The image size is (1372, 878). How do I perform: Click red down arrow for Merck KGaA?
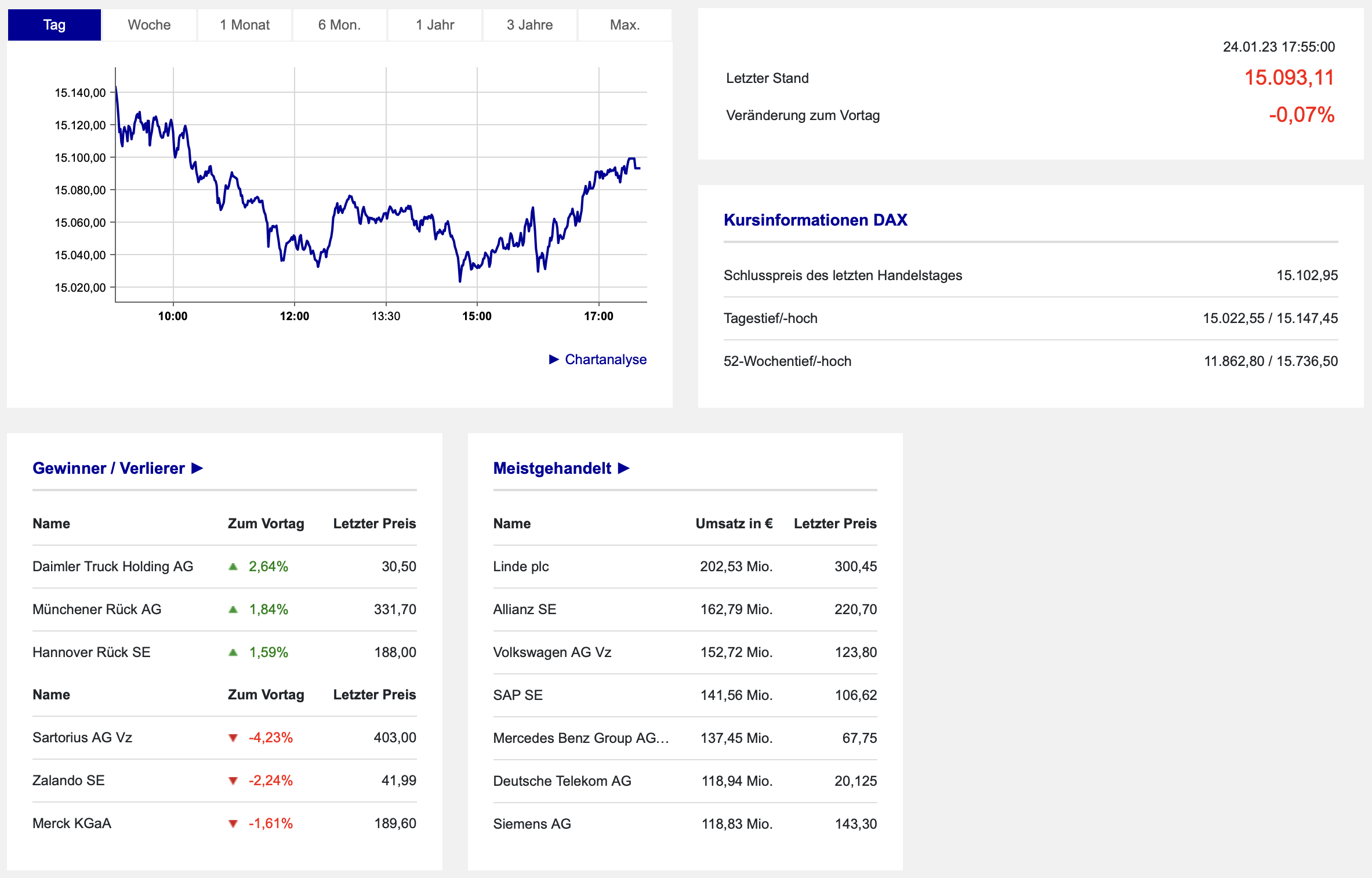[233, 823]
